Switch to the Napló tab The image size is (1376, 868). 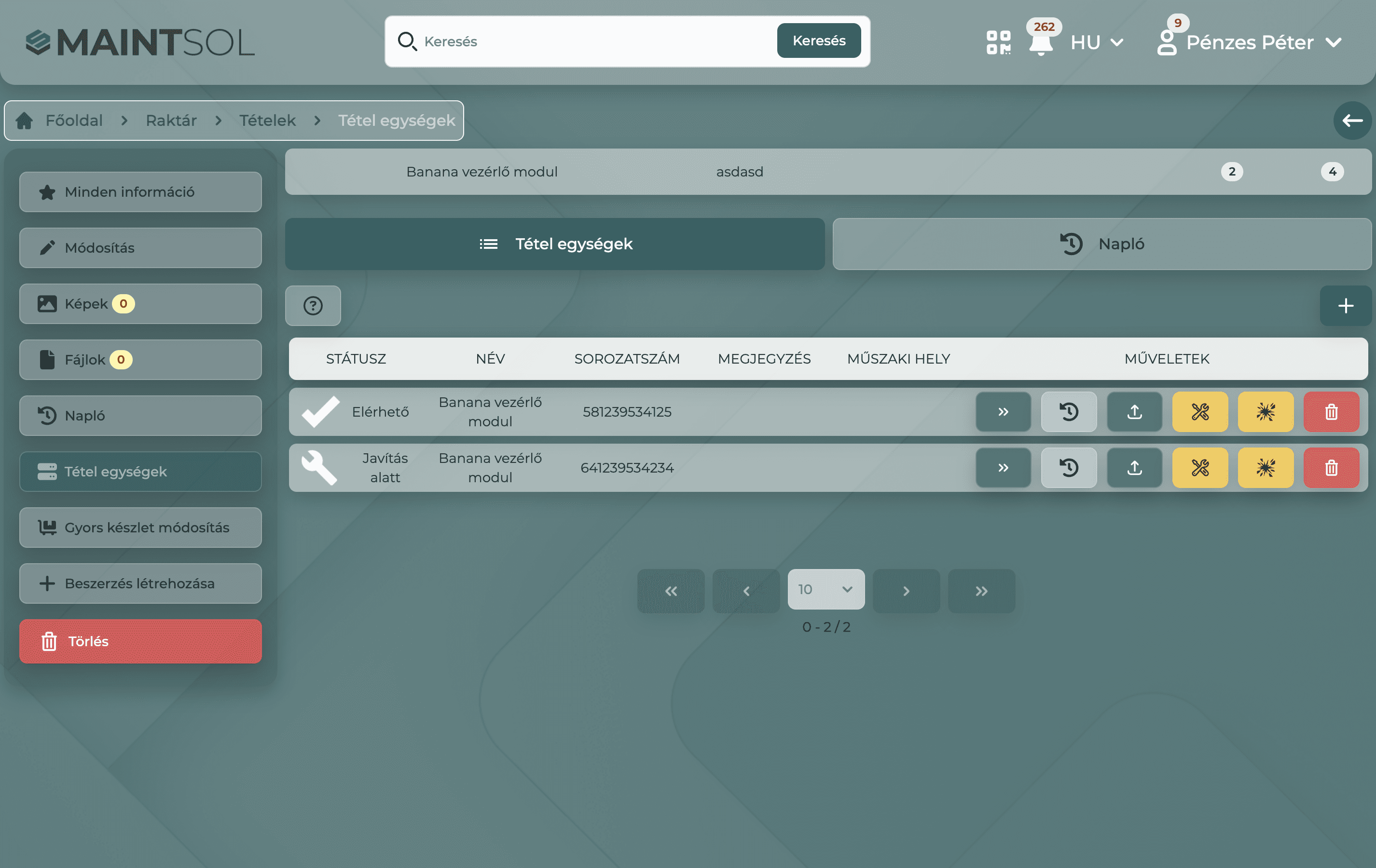point(1101,244)
